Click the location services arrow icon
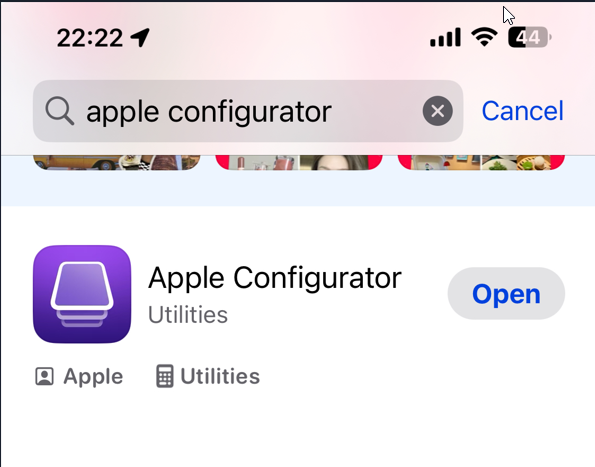This screenshot has width=595, height=467. pyautogui.click(x=140, y=38)
